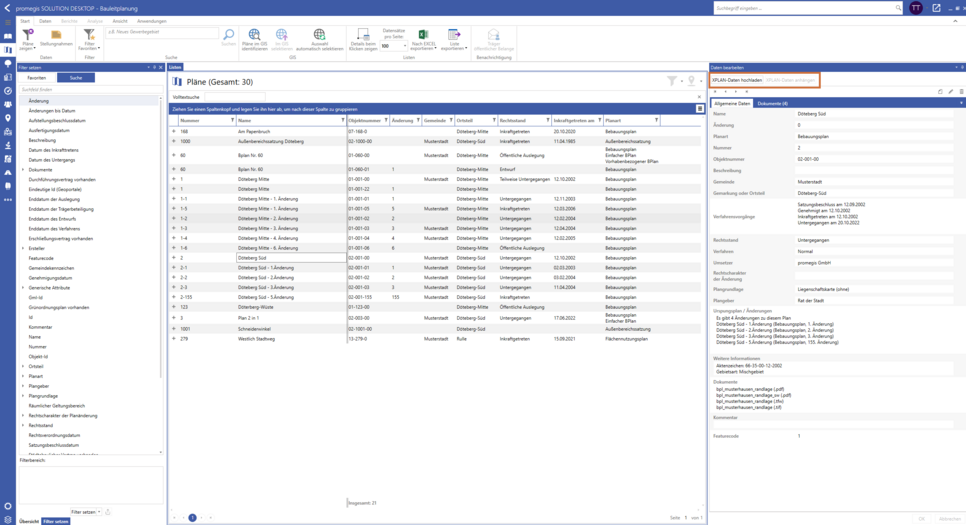Click the open-in-new-window icon in title bar
The width and height of the screenshot is (966, 525).
936,8
